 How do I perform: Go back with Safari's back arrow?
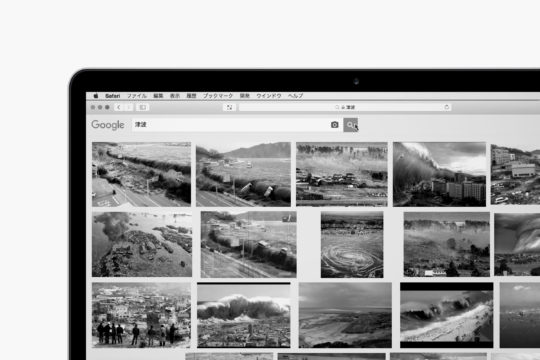pyautogui.click(x=119, y=107)
